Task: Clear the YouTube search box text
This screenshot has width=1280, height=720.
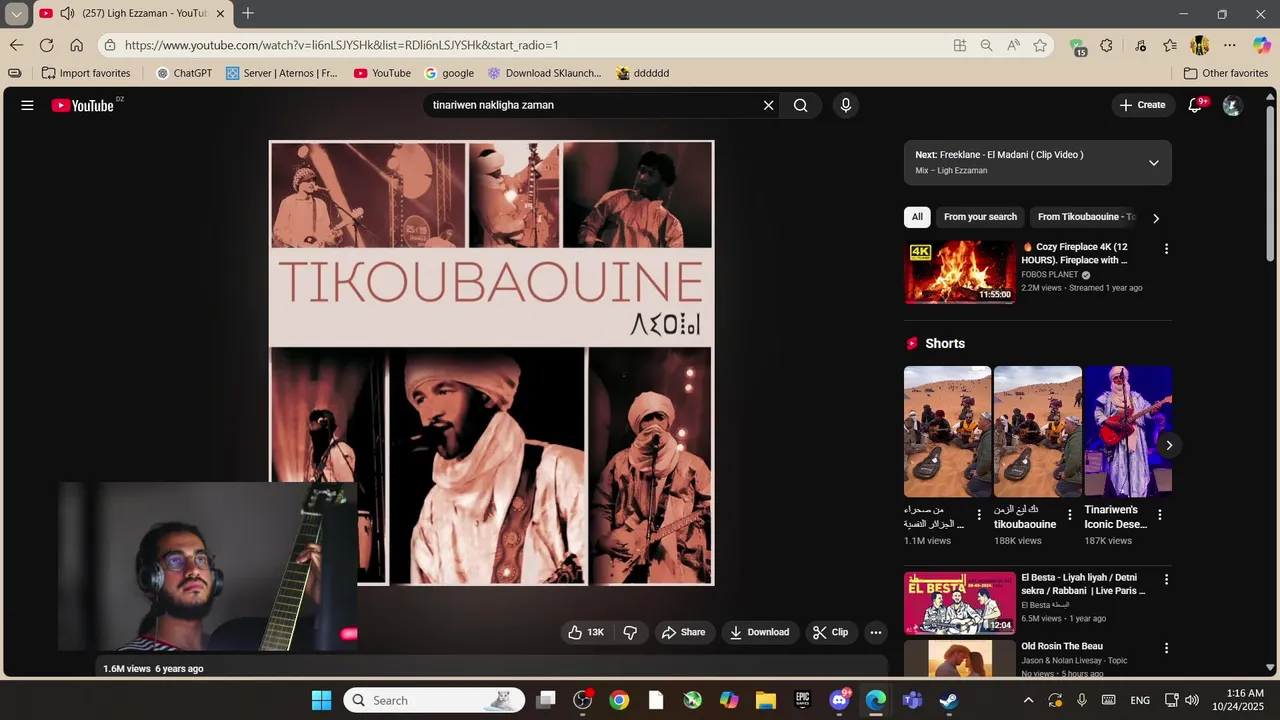Action: pos(768,105)
